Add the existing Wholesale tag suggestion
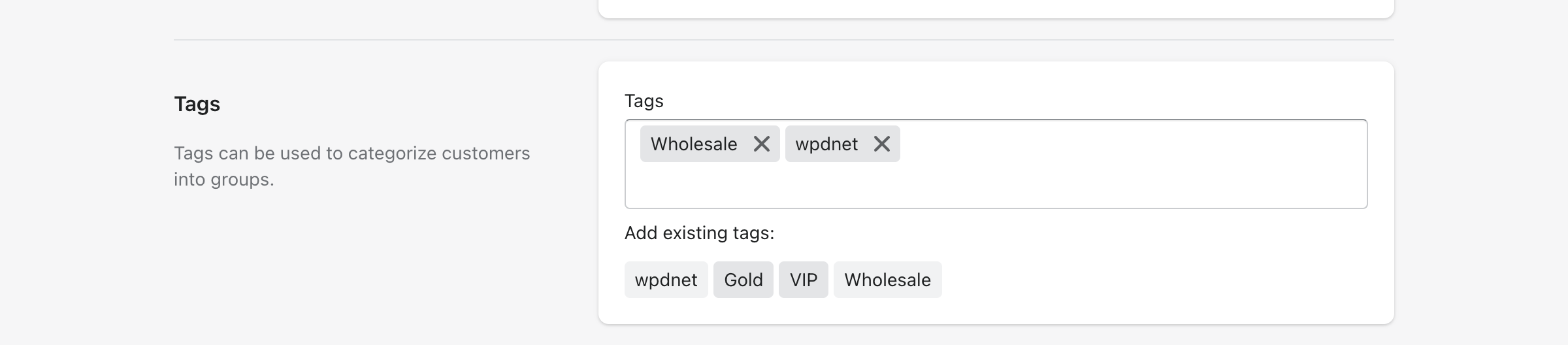 tap(887, 280)
